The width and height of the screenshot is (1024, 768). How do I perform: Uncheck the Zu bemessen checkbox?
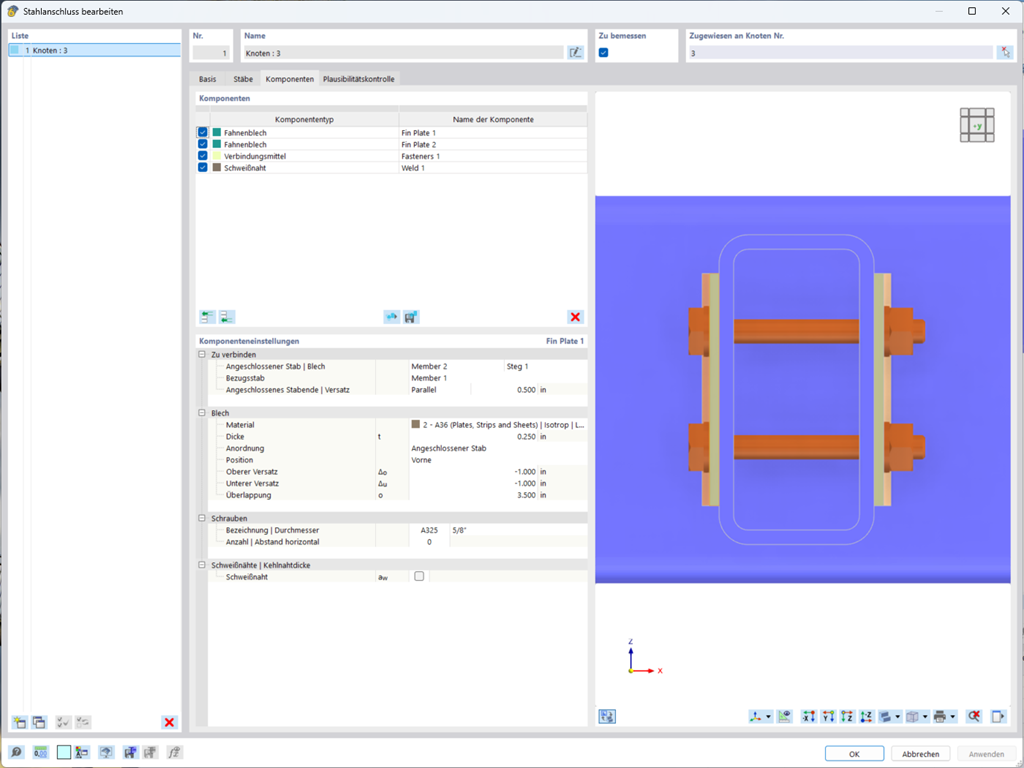click(603, 52)
